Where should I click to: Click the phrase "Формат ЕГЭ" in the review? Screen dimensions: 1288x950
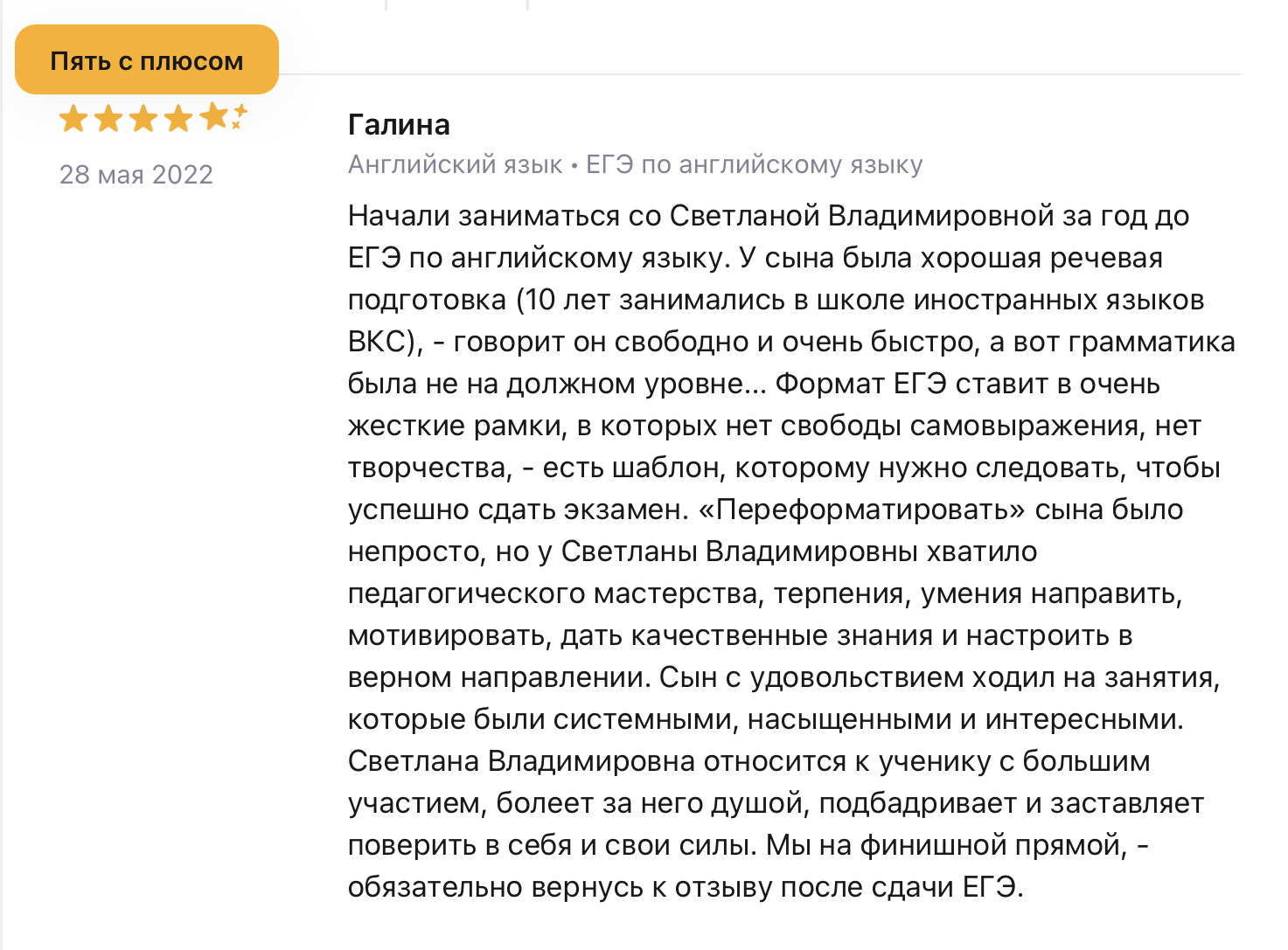[x=860, y=383]
